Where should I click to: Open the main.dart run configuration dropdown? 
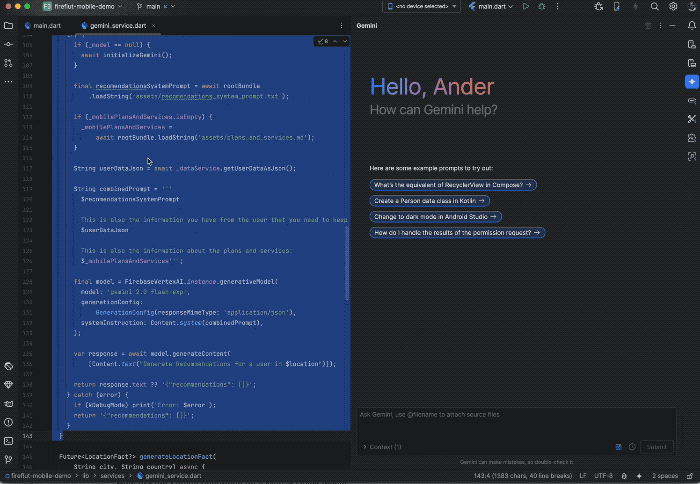pos(491,7)
